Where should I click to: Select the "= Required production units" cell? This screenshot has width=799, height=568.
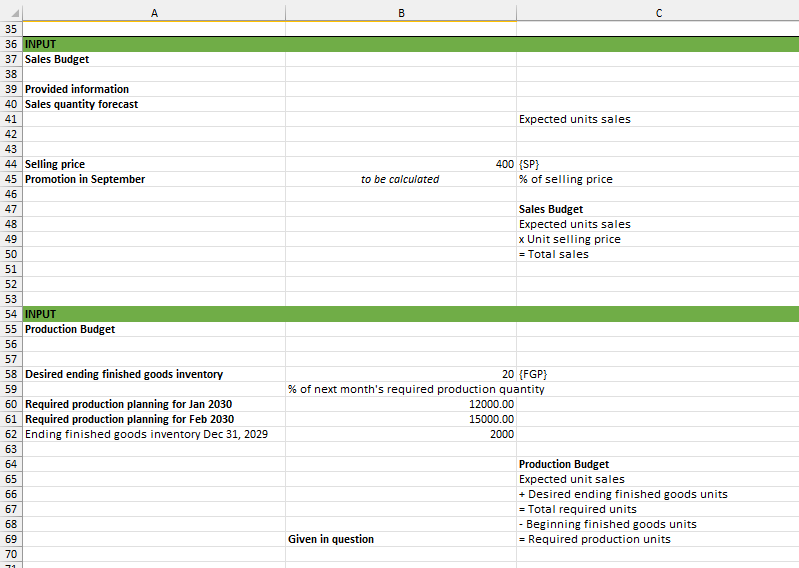pyautogui.click(x=657, y=539)
